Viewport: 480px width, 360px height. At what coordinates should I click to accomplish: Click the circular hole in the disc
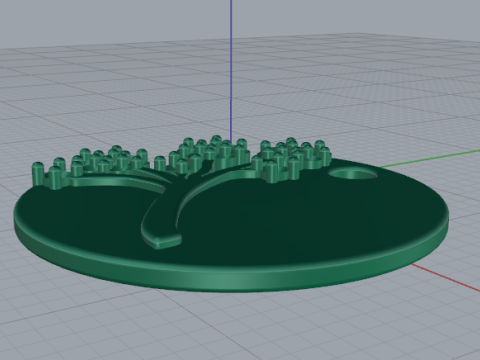click(354, 174)
